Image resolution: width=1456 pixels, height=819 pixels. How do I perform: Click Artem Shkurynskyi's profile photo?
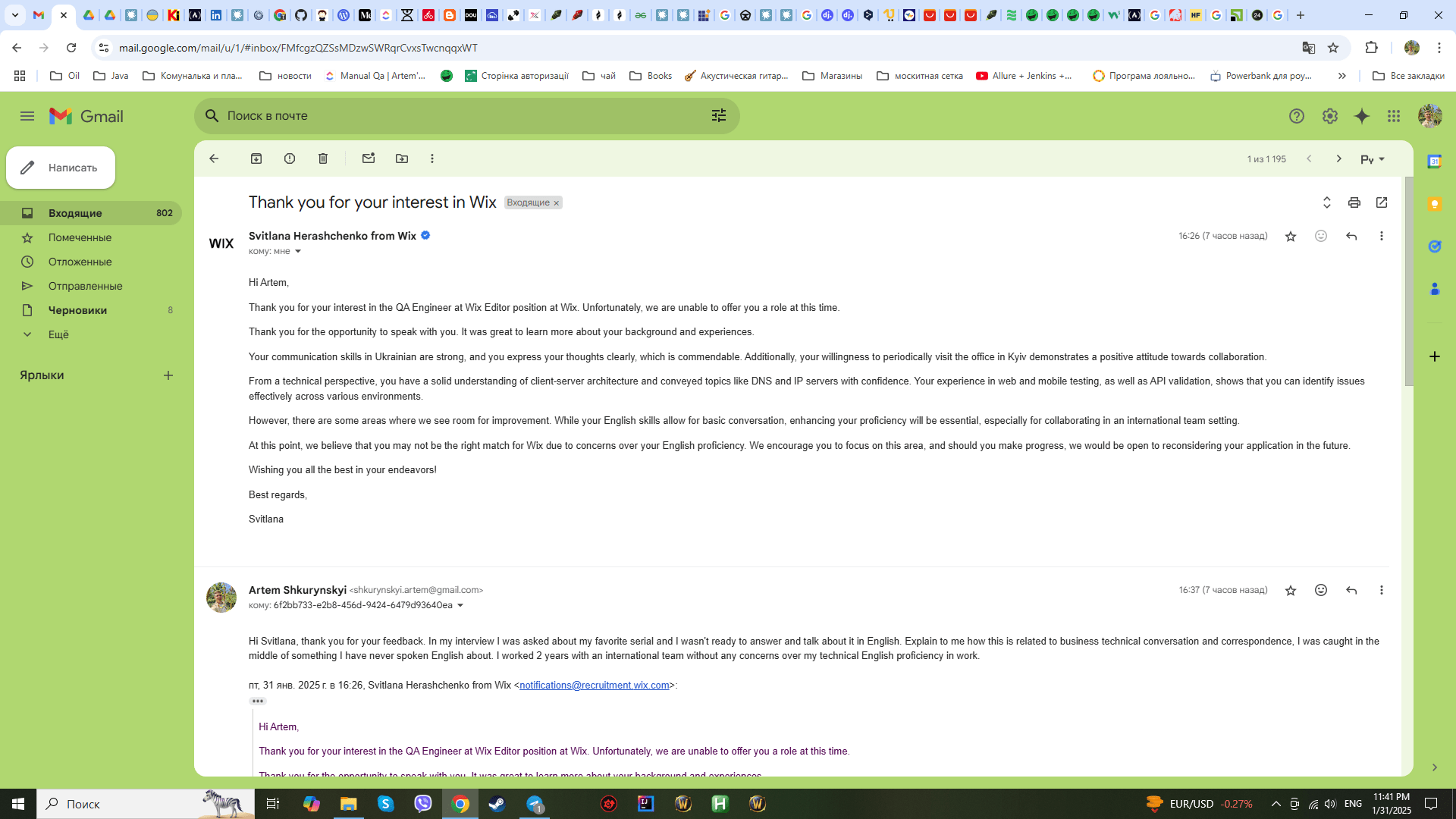pyautogui.click(x=221, y=598)
